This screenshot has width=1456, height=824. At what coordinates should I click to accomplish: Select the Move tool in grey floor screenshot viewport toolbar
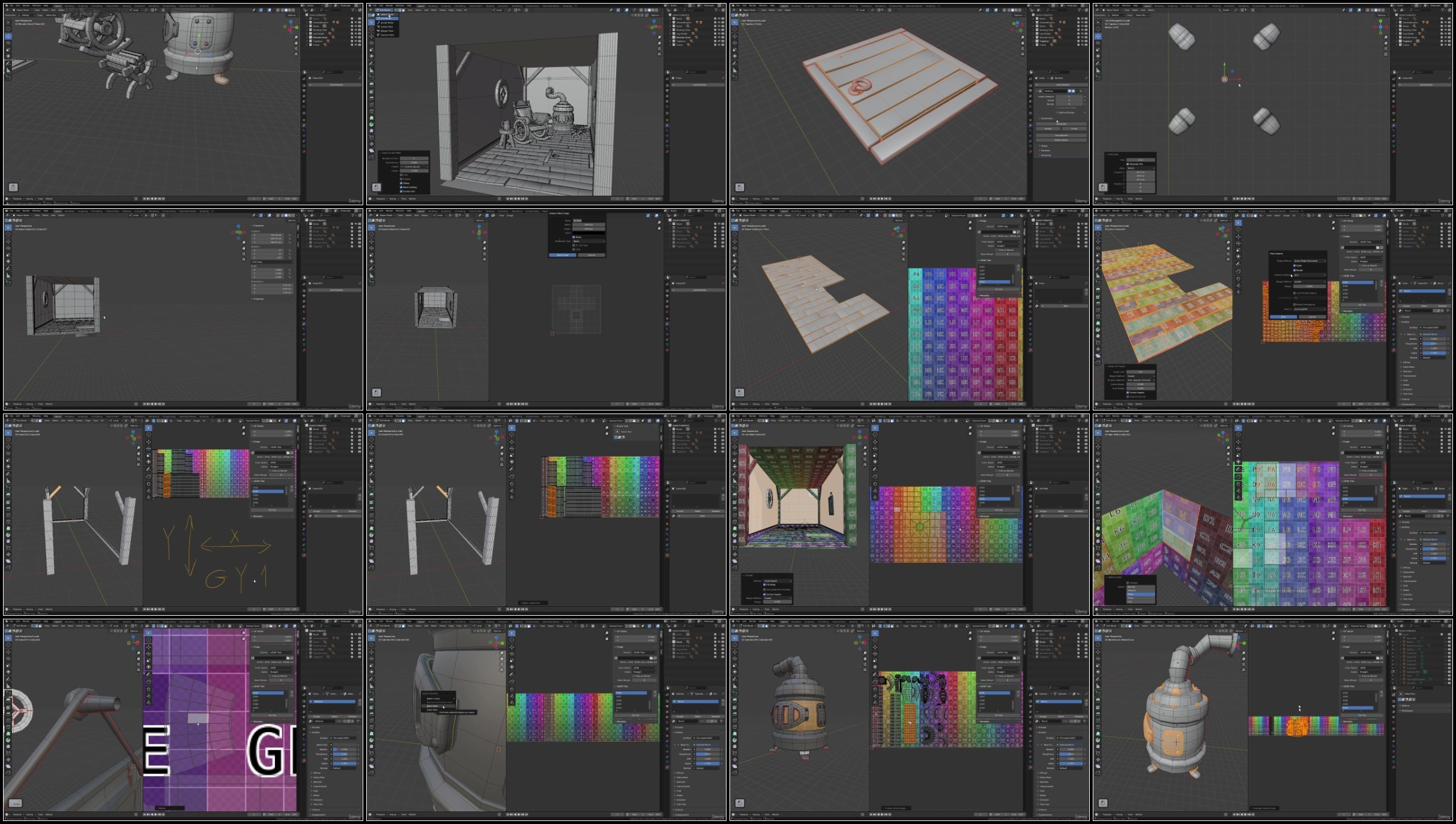point(735,241)
